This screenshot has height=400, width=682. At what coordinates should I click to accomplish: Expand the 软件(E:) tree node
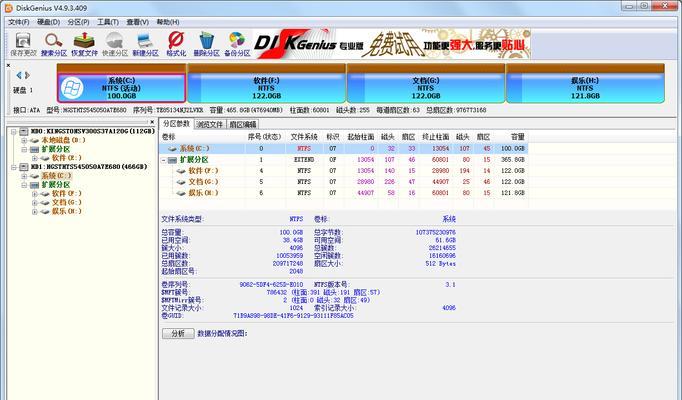pyautogui.click(x=35, y=158)
